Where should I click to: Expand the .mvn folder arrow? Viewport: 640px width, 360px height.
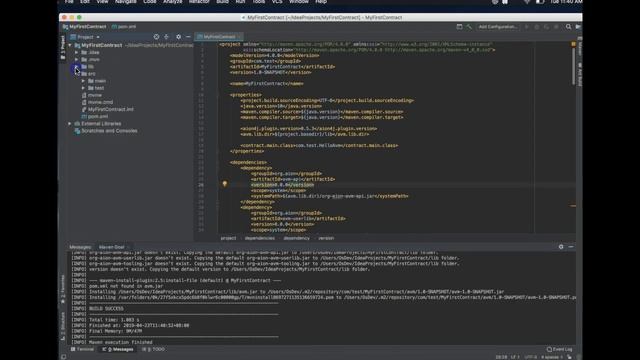pyautogui.click(x=77, y=60)
